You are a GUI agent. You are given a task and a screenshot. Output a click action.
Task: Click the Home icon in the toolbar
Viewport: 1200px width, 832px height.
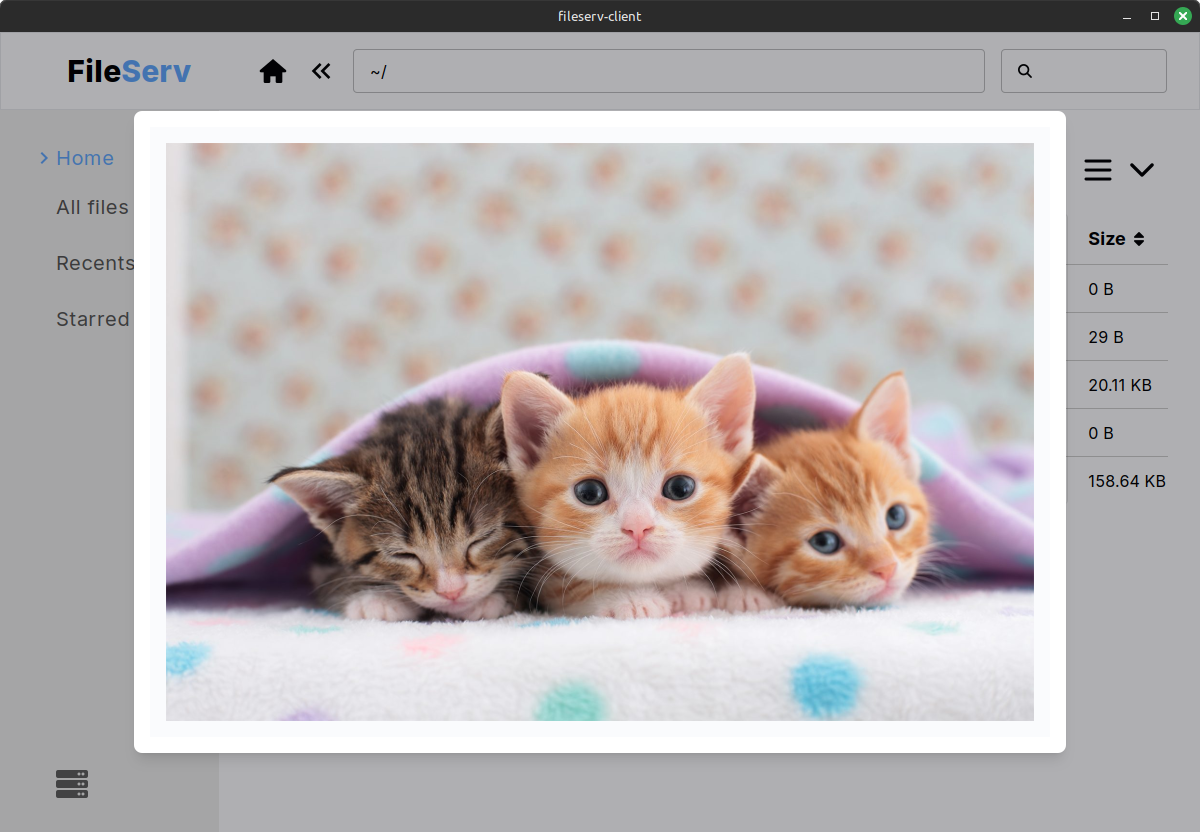(x=273, y=71)
